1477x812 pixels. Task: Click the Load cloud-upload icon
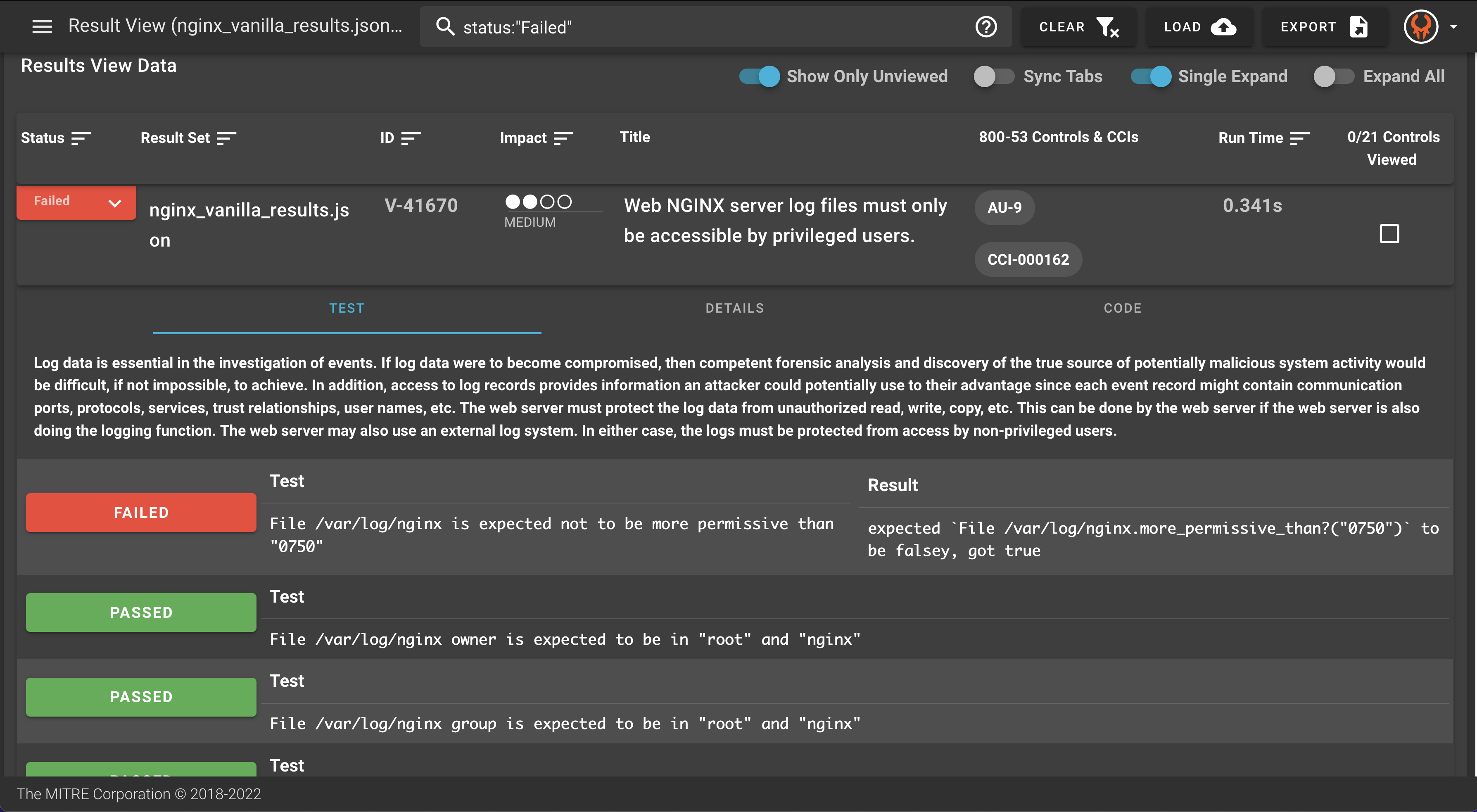click(1223, 27)
